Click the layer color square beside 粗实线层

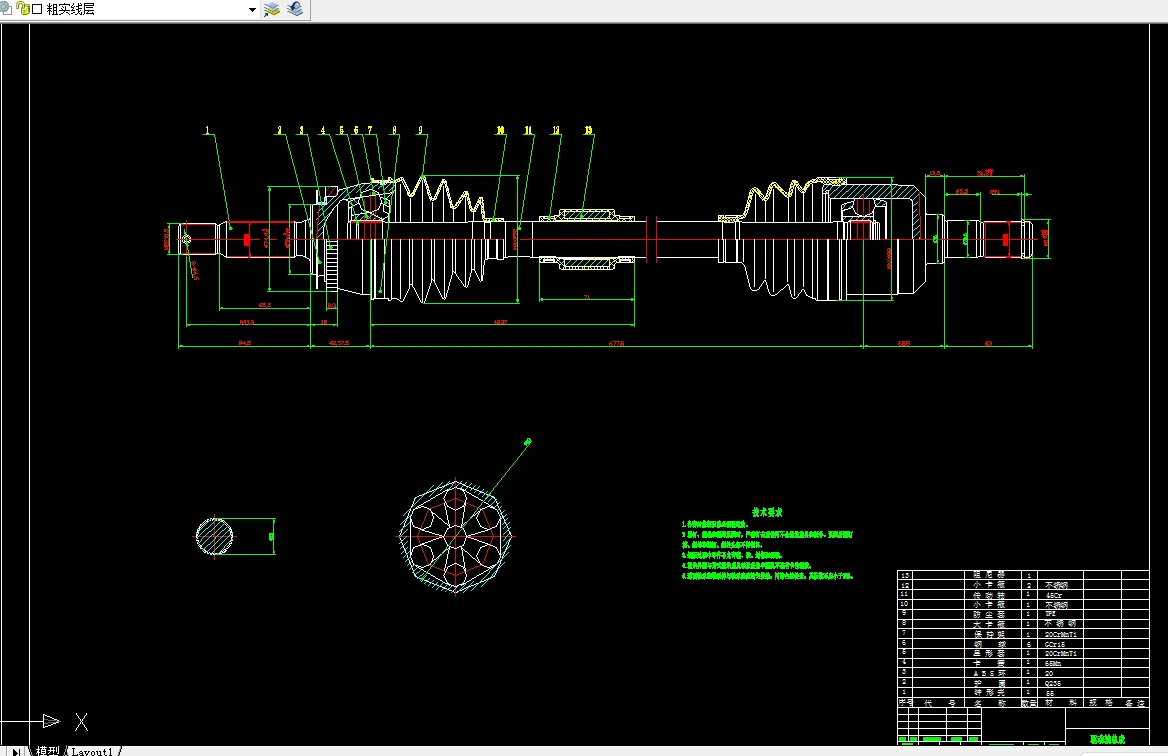coord(37,9)
